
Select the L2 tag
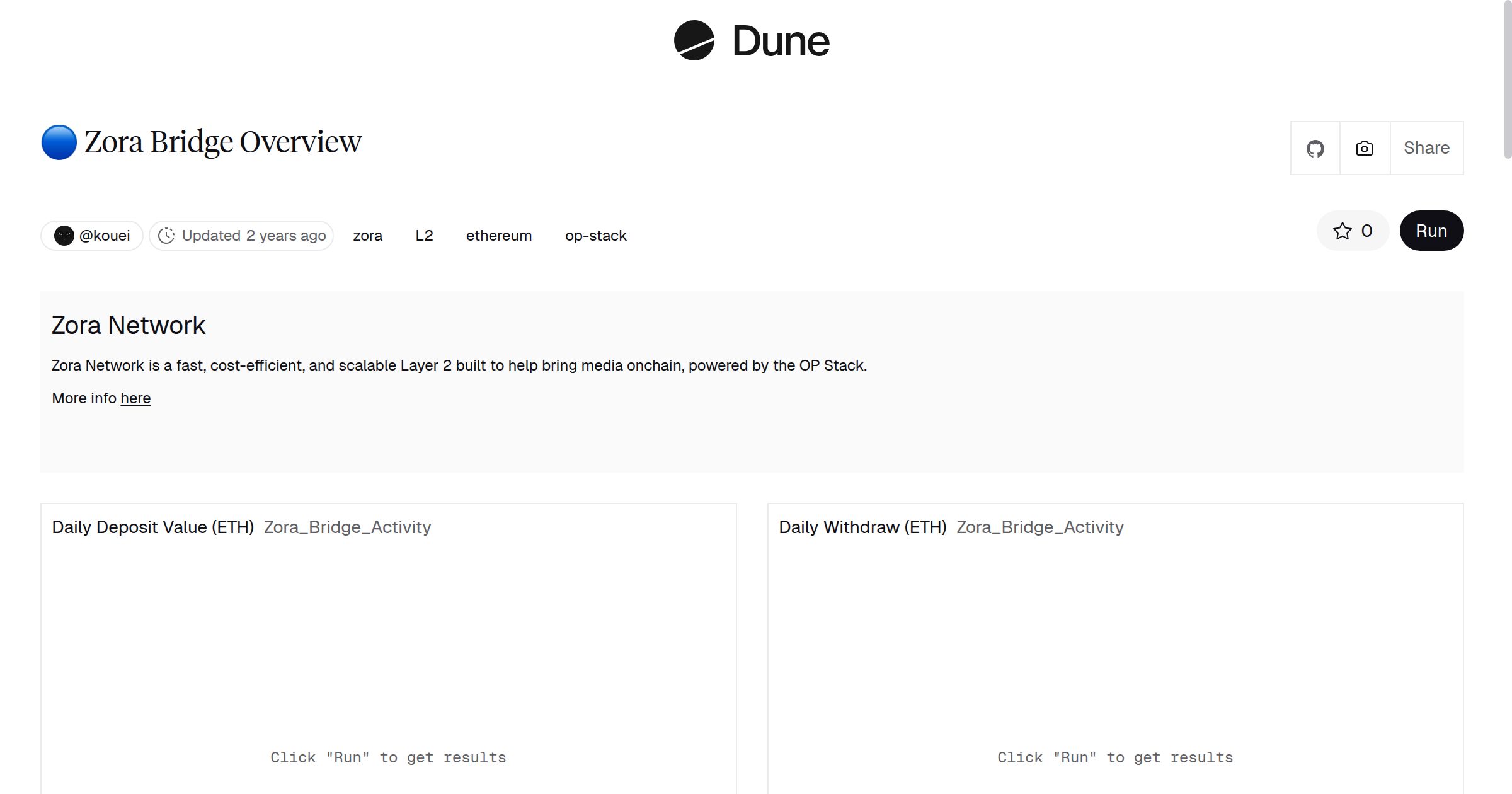click(424, 236)
